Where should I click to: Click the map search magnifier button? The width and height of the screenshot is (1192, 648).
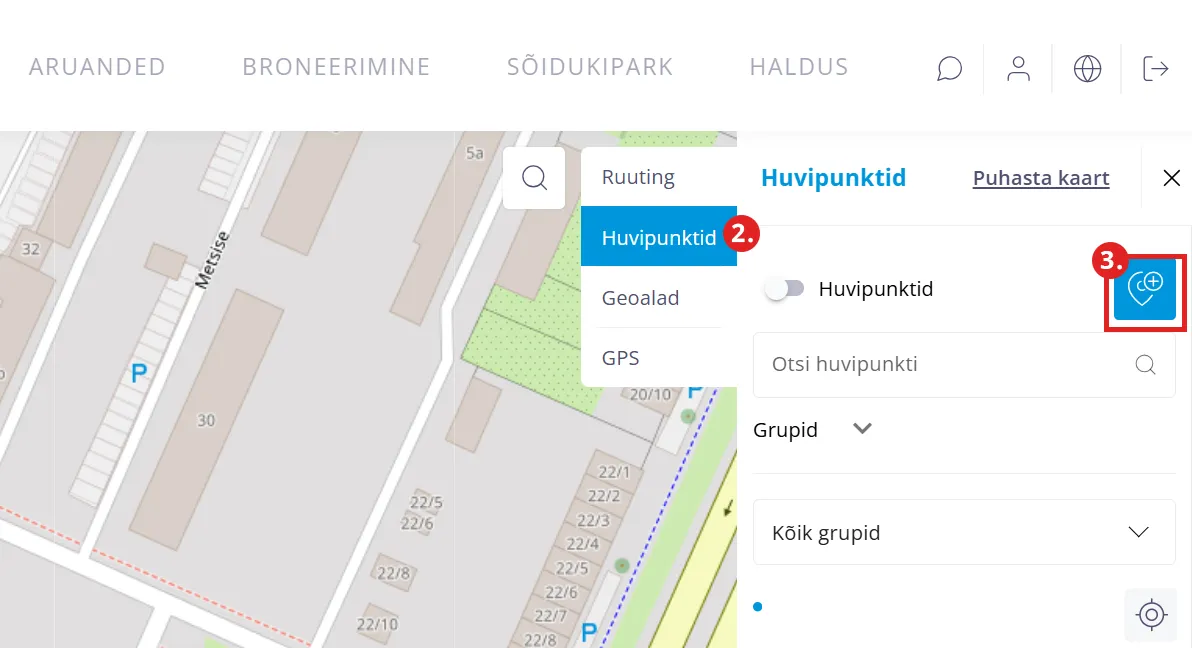[534, 178]
